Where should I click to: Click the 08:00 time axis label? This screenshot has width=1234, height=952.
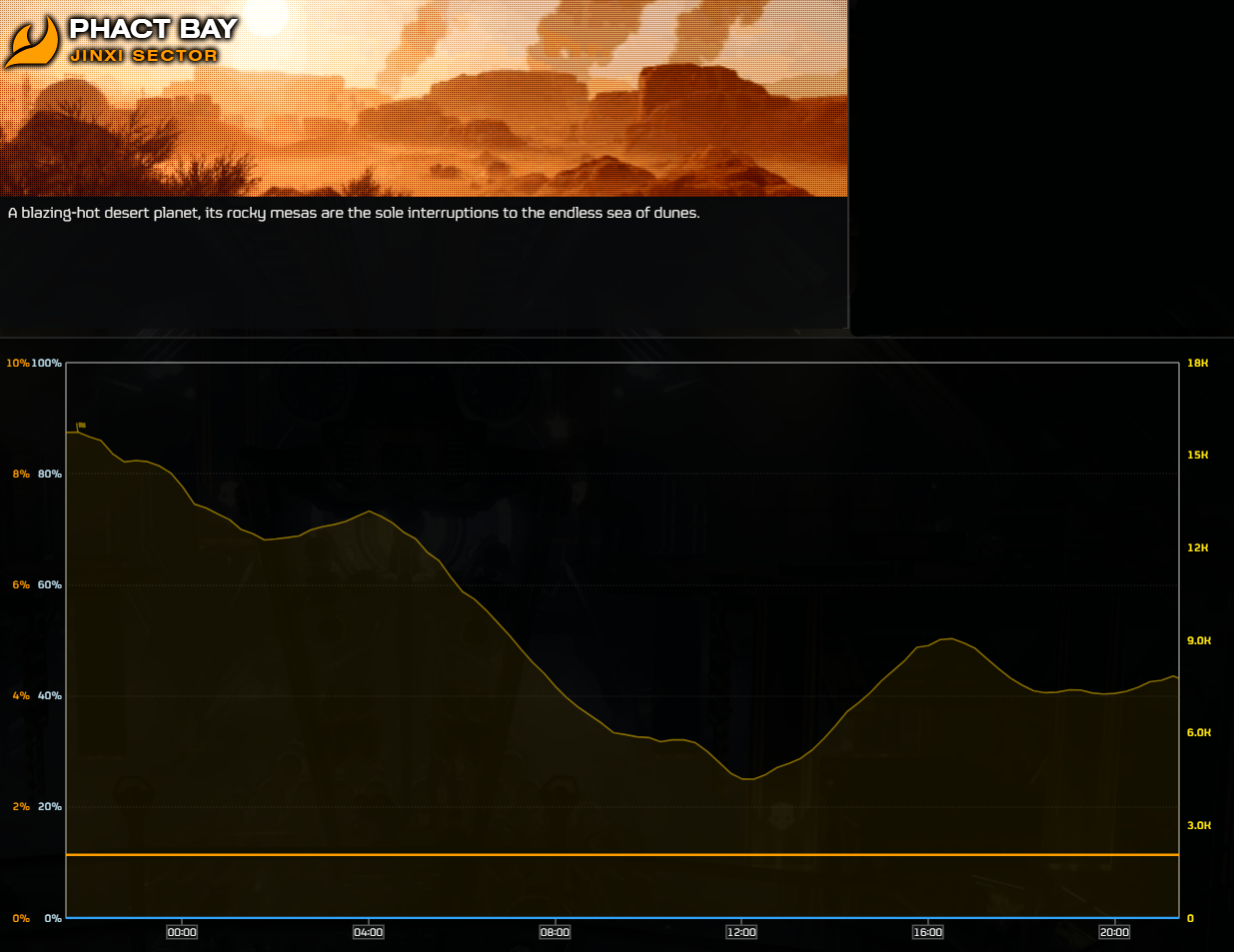click(555, 932)
